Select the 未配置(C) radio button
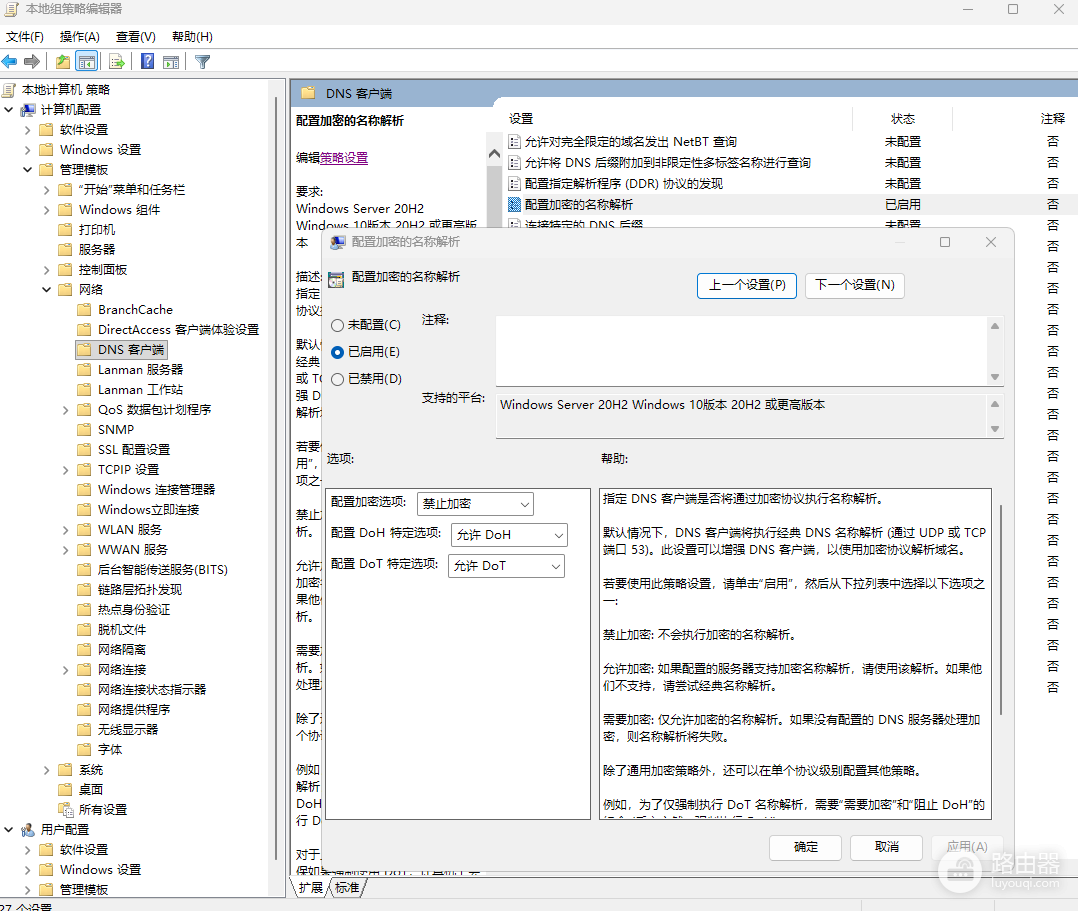Viewport: 1078px width, 911px height. (x=338, y=325)
